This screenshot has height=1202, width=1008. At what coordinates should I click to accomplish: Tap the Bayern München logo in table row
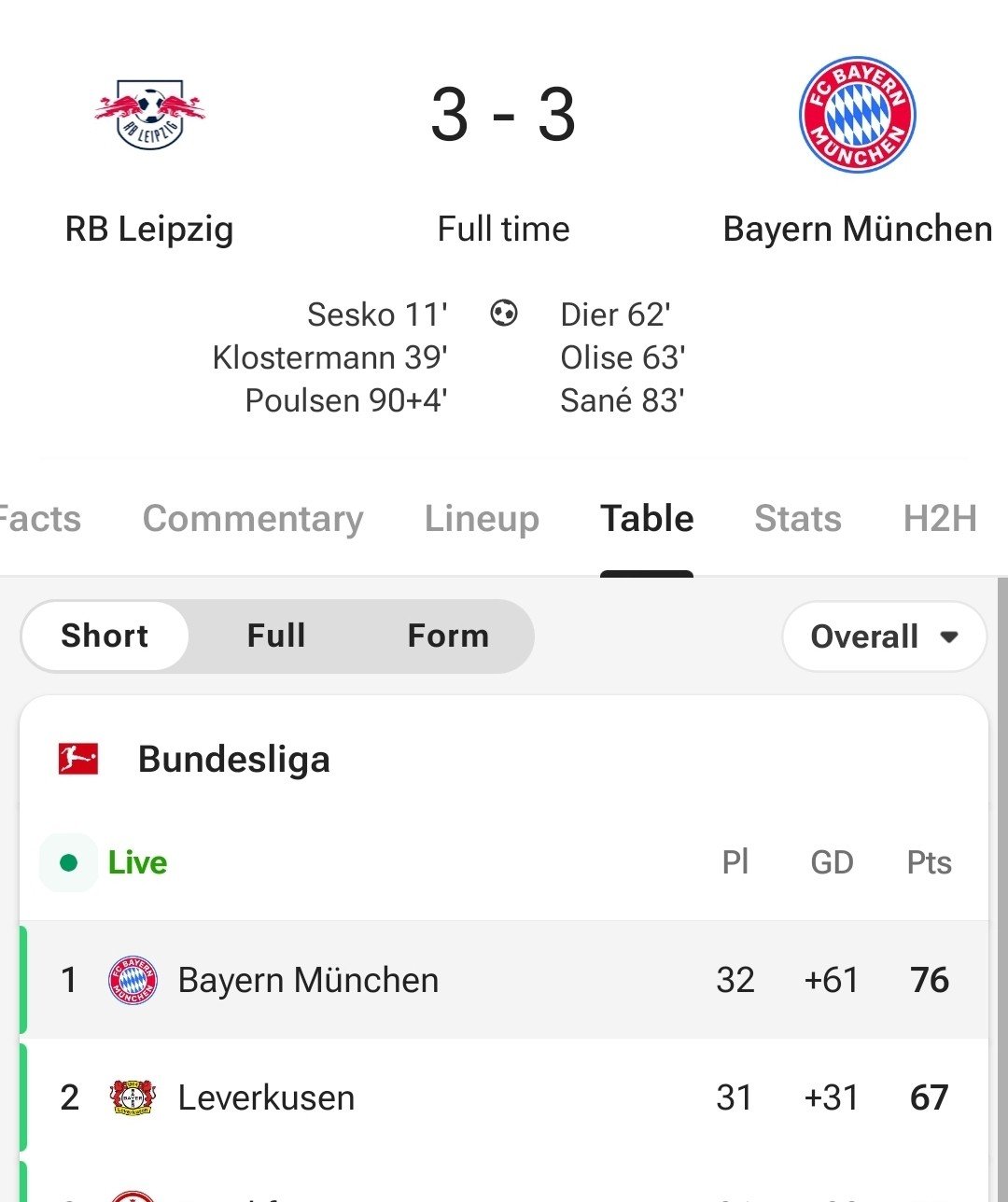tap(133, 980)
